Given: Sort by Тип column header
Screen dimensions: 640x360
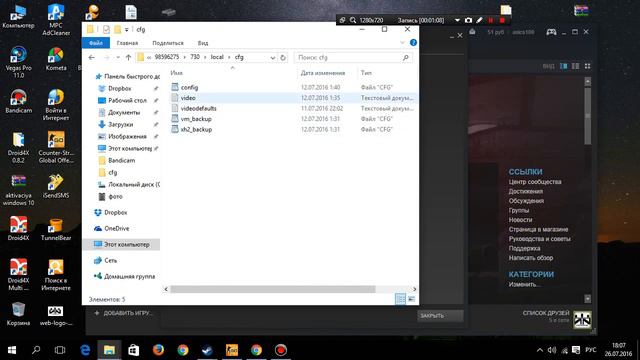Looking at the screenshot, I should coord(366,73).
